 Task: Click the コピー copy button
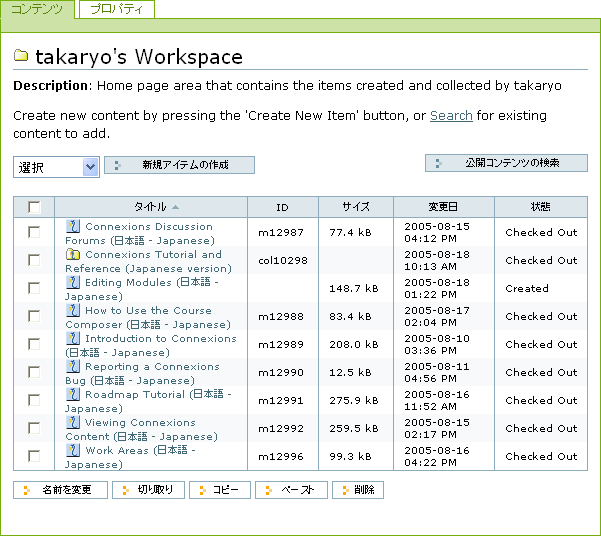click(x=220, y=490)
